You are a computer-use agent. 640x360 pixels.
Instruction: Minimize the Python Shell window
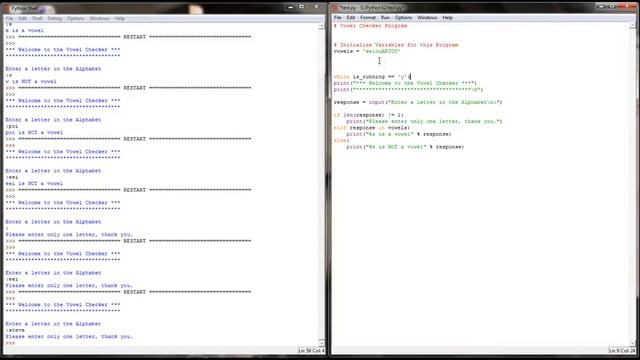(290, 7)
